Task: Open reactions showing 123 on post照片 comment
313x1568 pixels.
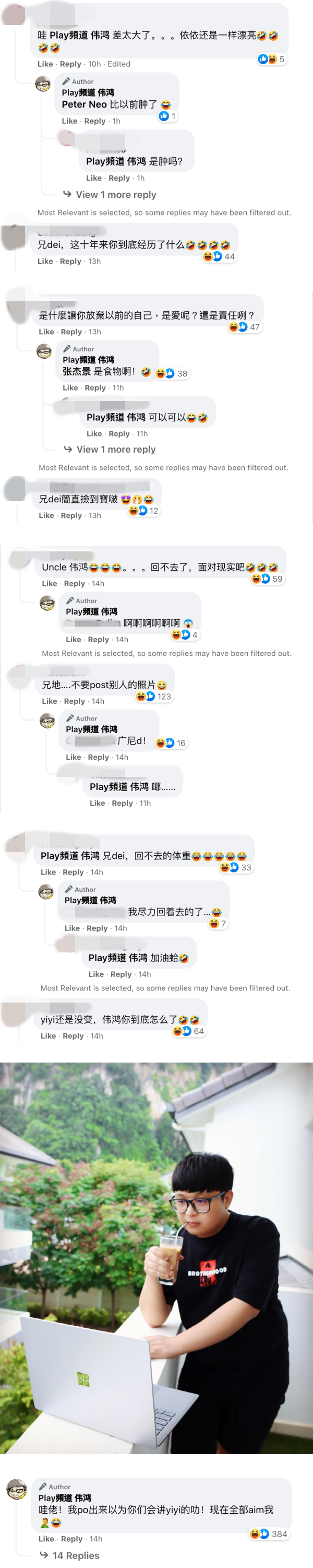Action: (x=154, y=697)
